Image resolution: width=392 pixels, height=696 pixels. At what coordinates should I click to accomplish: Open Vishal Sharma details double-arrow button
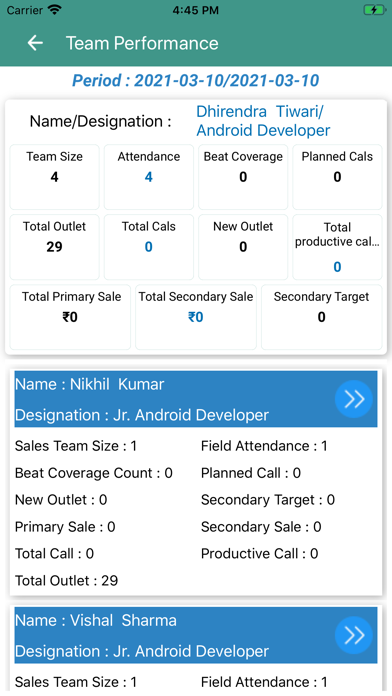[x=354, y=635]
